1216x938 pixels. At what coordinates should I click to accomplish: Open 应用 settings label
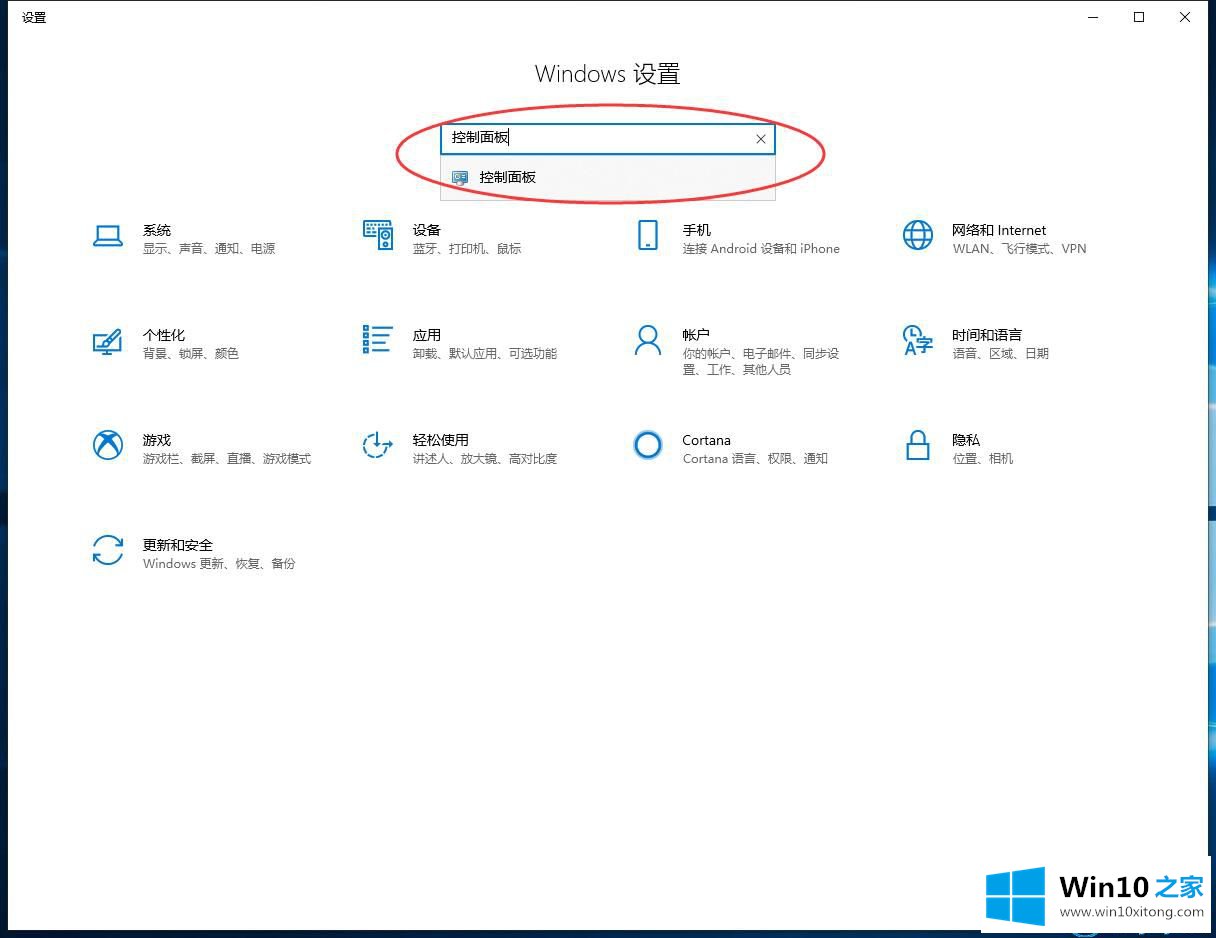tap(427, 335)
